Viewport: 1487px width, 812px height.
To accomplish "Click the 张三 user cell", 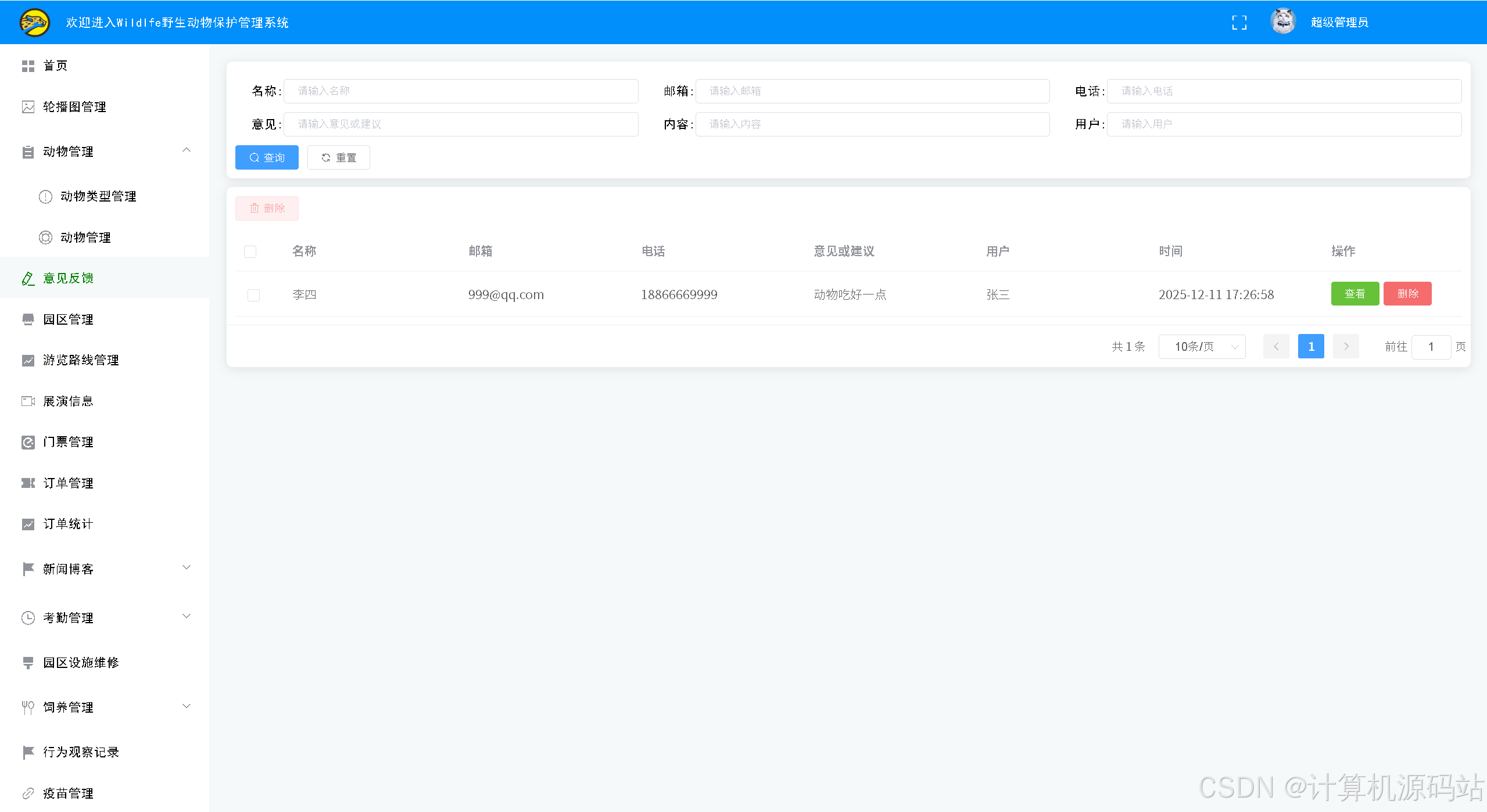I will [x=998, y=295].
